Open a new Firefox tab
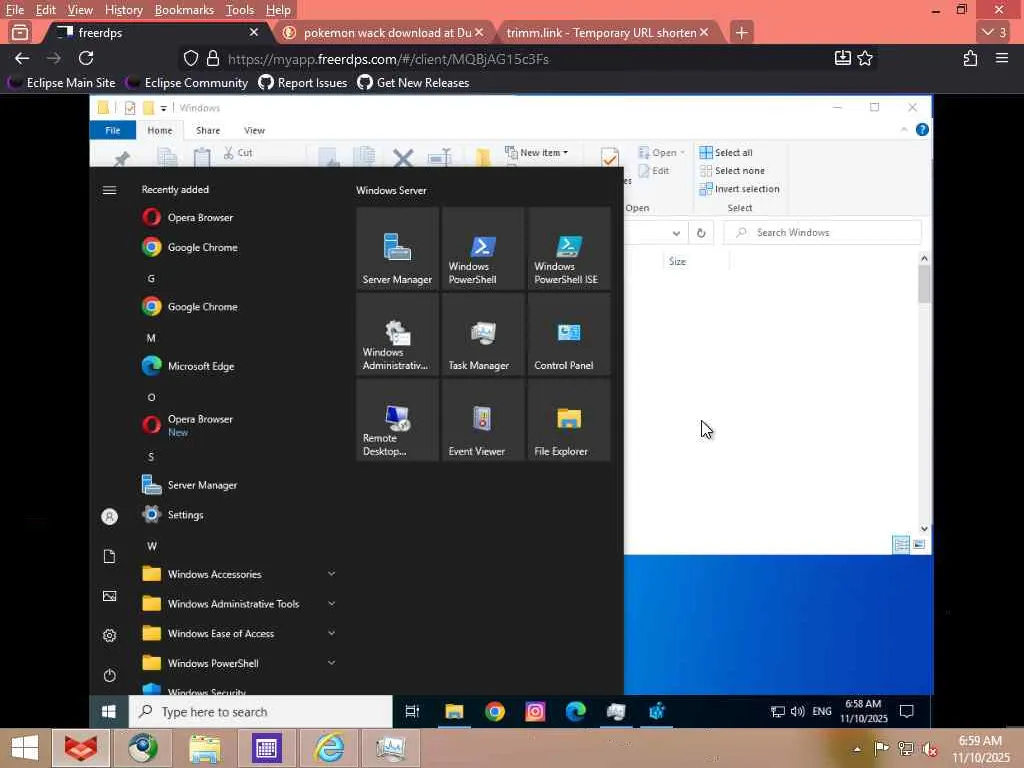Screen dimensions: 1024x768 point(741,33)
